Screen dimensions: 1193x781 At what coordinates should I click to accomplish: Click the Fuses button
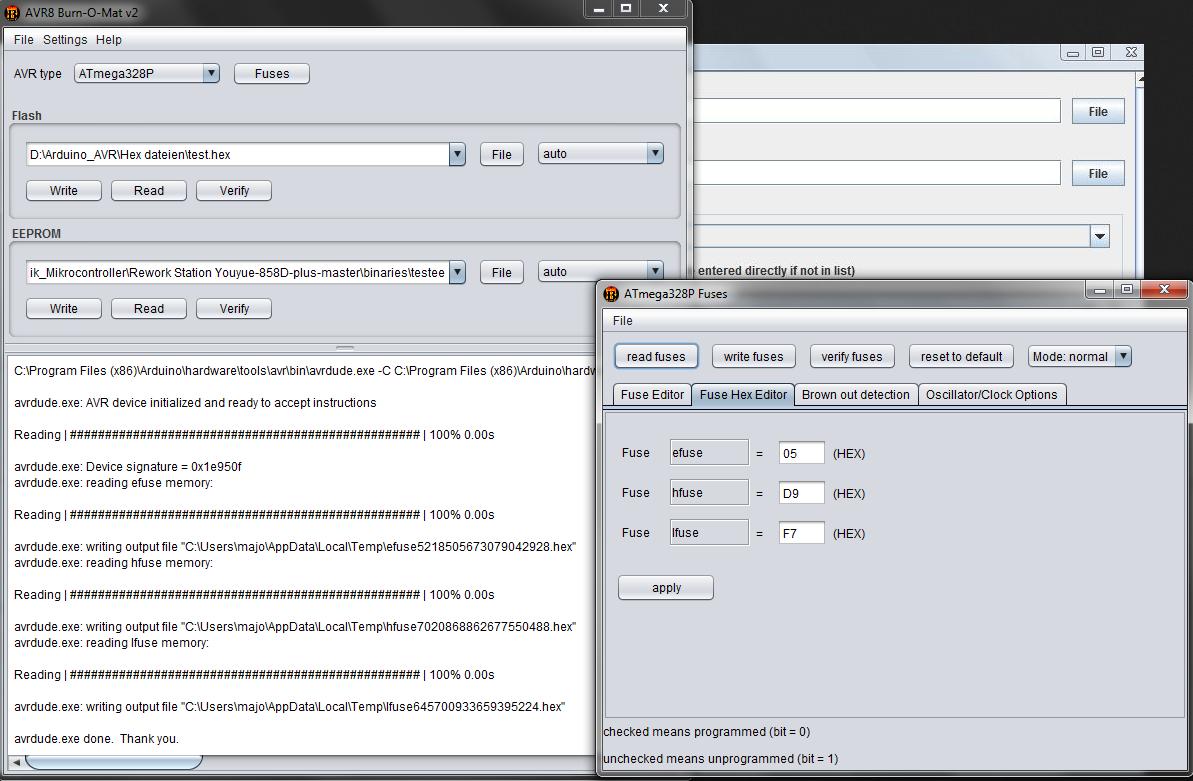click(x=272, y=74)
